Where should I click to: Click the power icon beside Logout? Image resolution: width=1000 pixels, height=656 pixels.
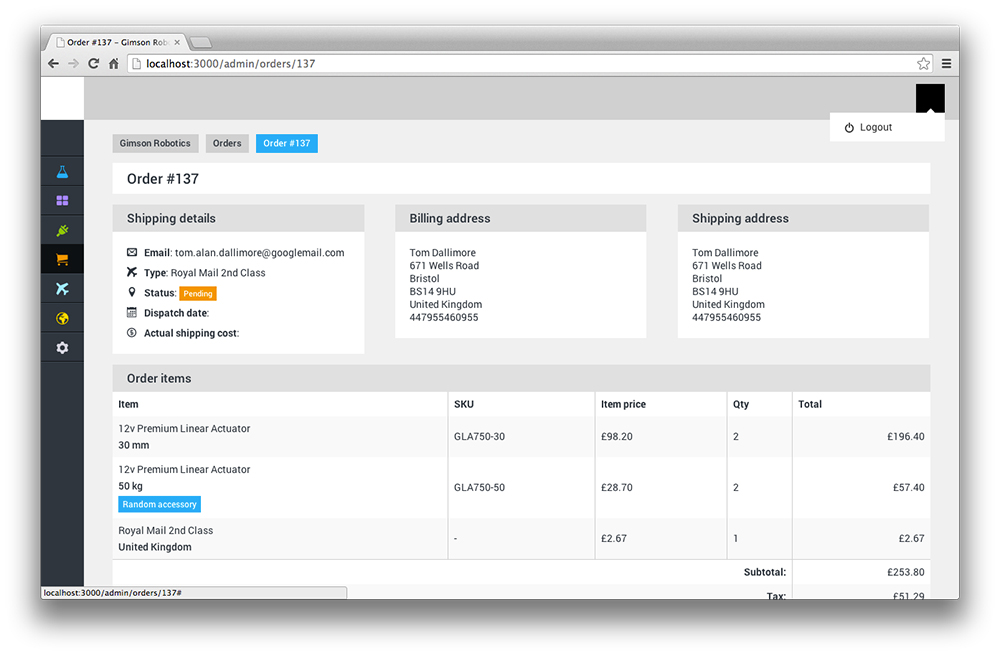pyautogui.click(x=849, y=128)
